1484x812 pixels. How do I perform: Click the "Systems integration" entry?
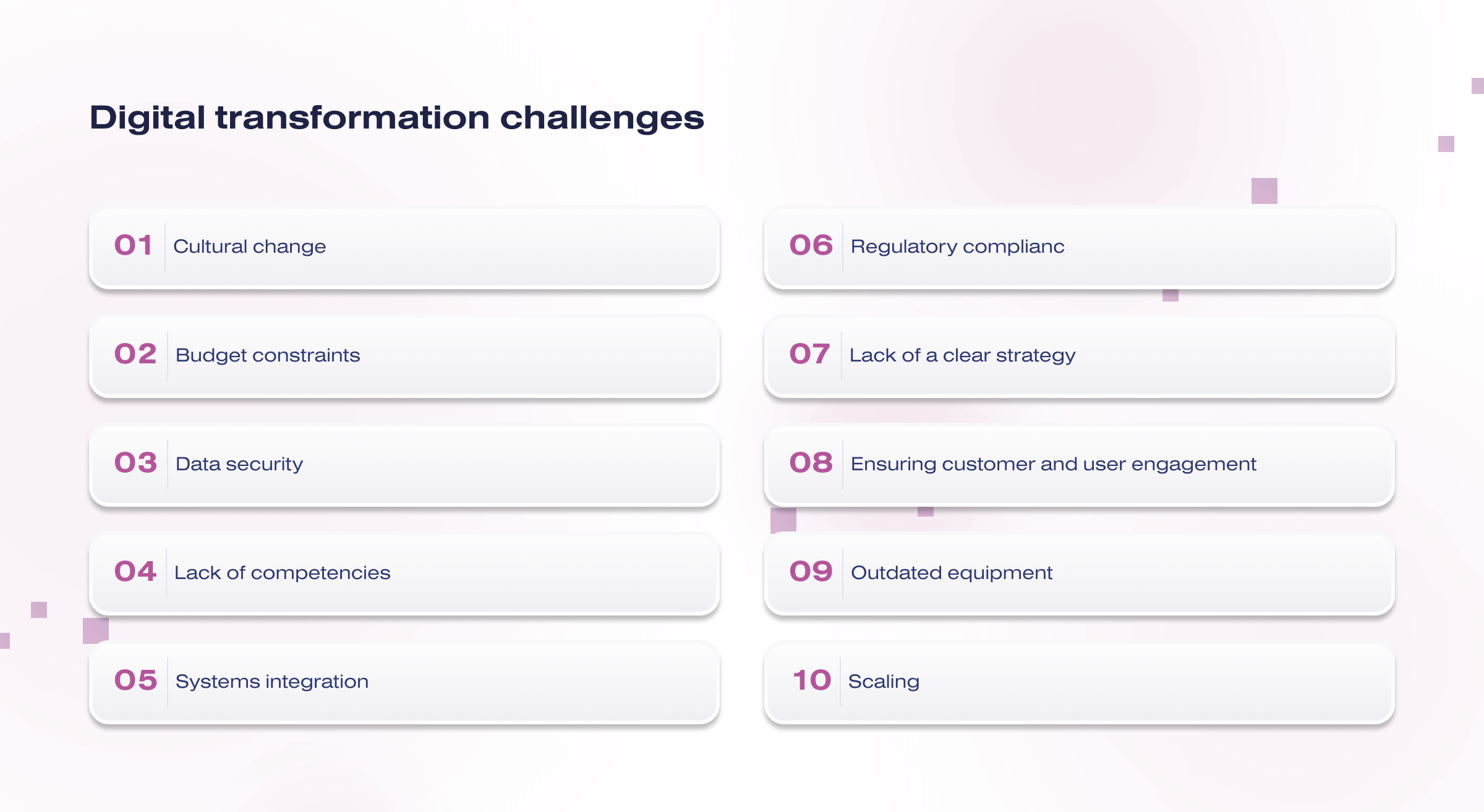[272, 682]
